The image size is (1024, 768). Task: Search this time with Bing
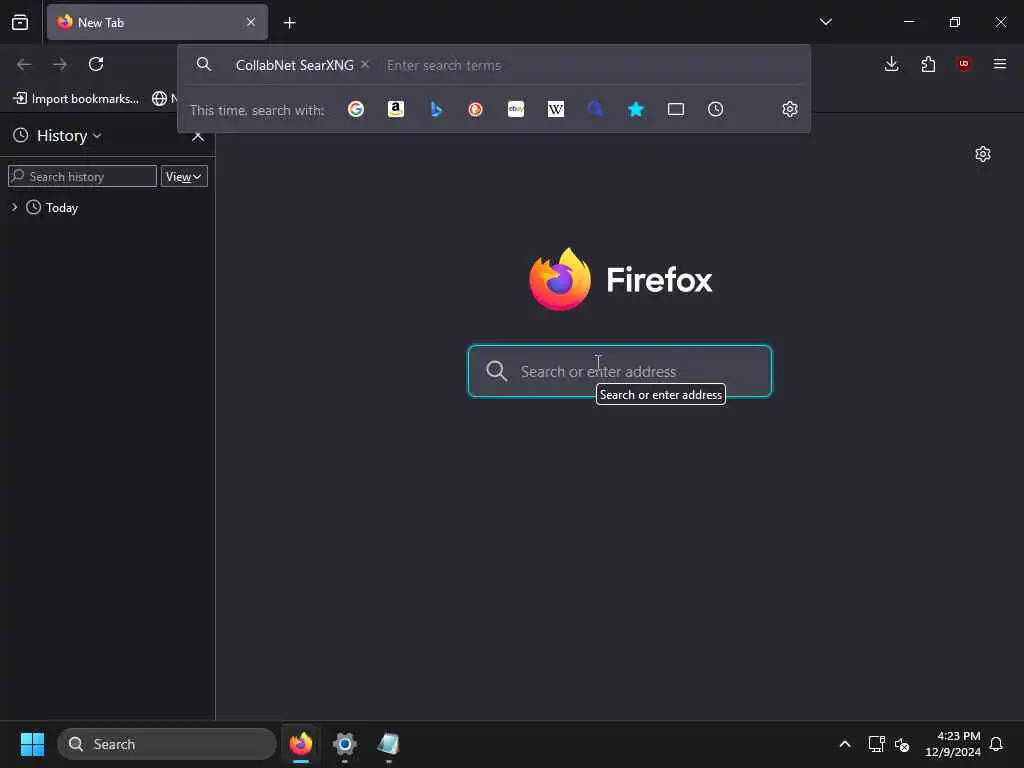[x=436, y=109]
